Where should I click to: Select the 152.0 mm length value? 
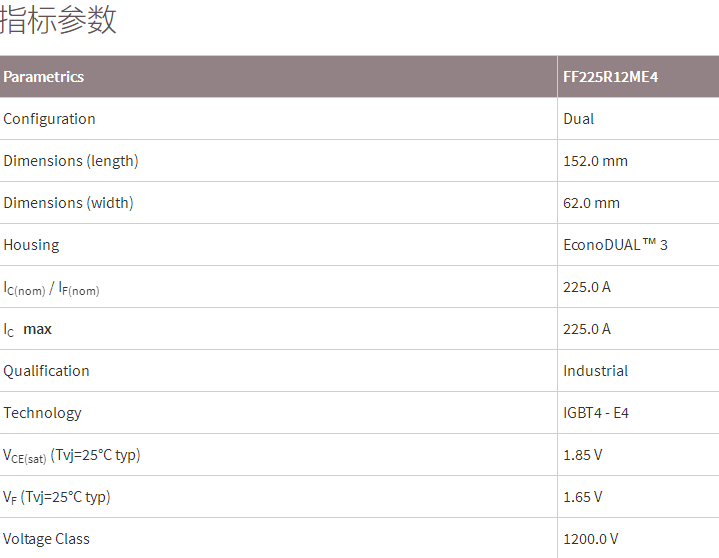pos(595,161)
